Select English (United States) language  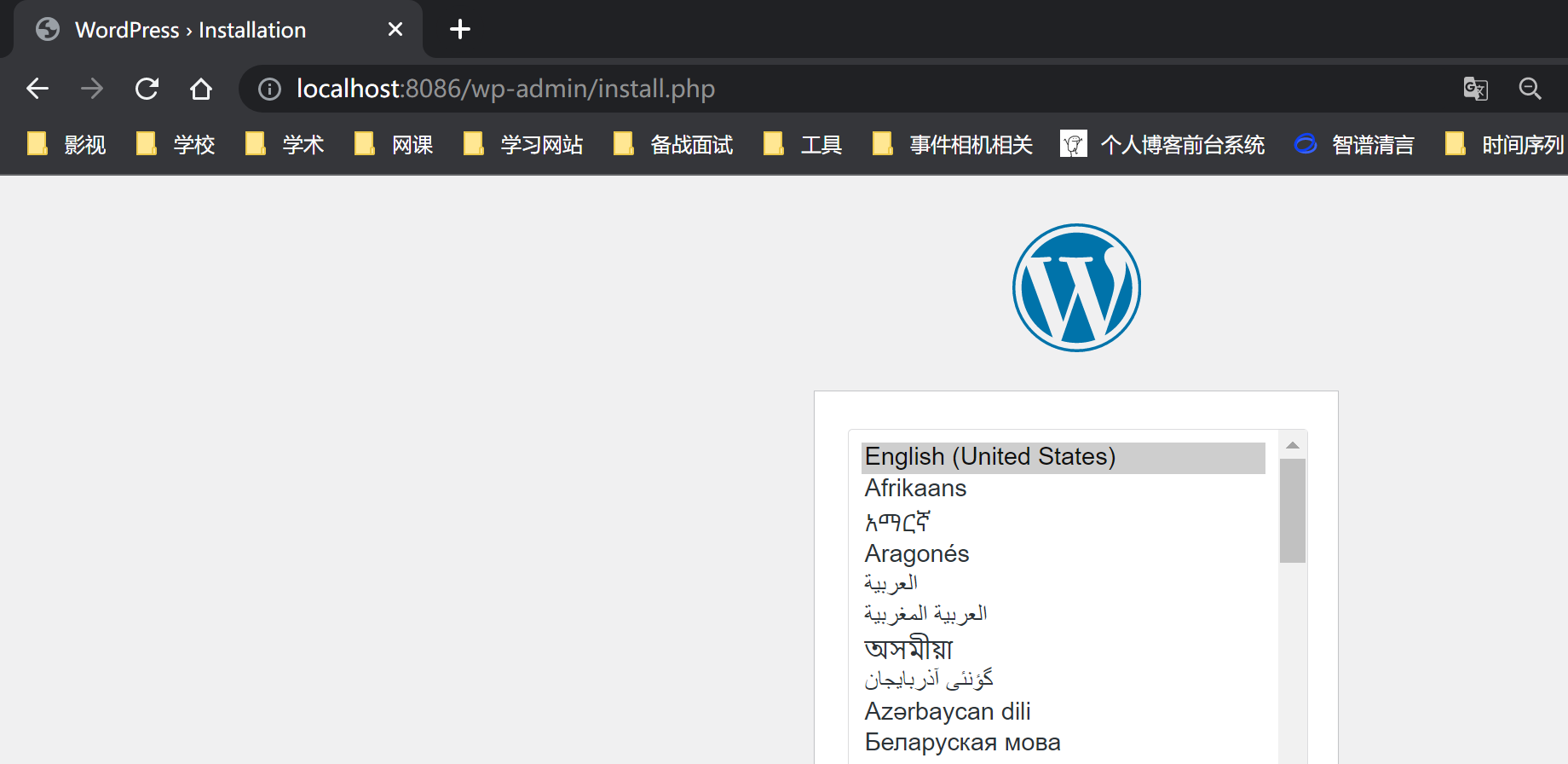click(989, 457)
